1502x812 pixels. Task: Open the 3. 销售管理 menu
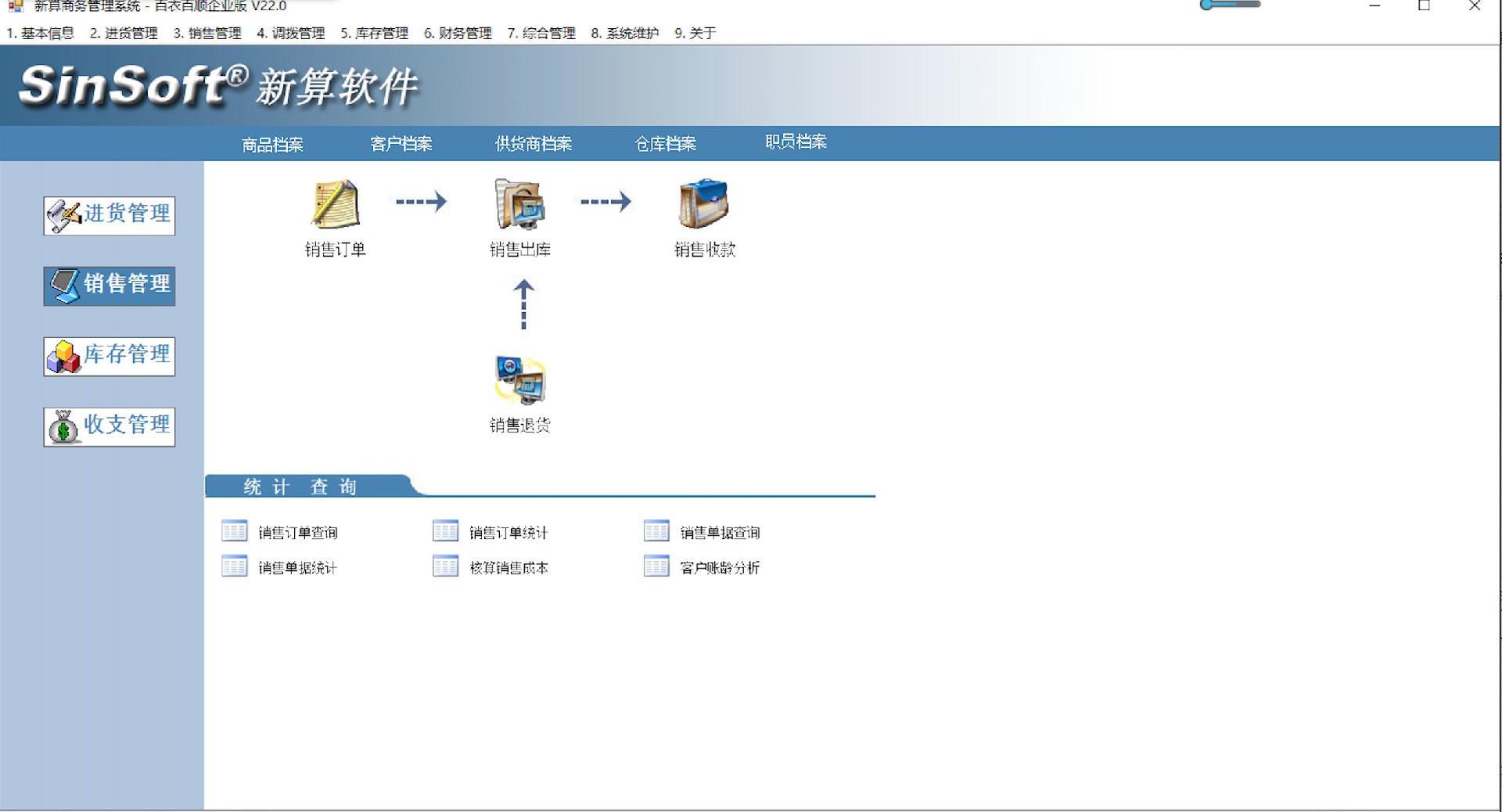tap(207, 33)
